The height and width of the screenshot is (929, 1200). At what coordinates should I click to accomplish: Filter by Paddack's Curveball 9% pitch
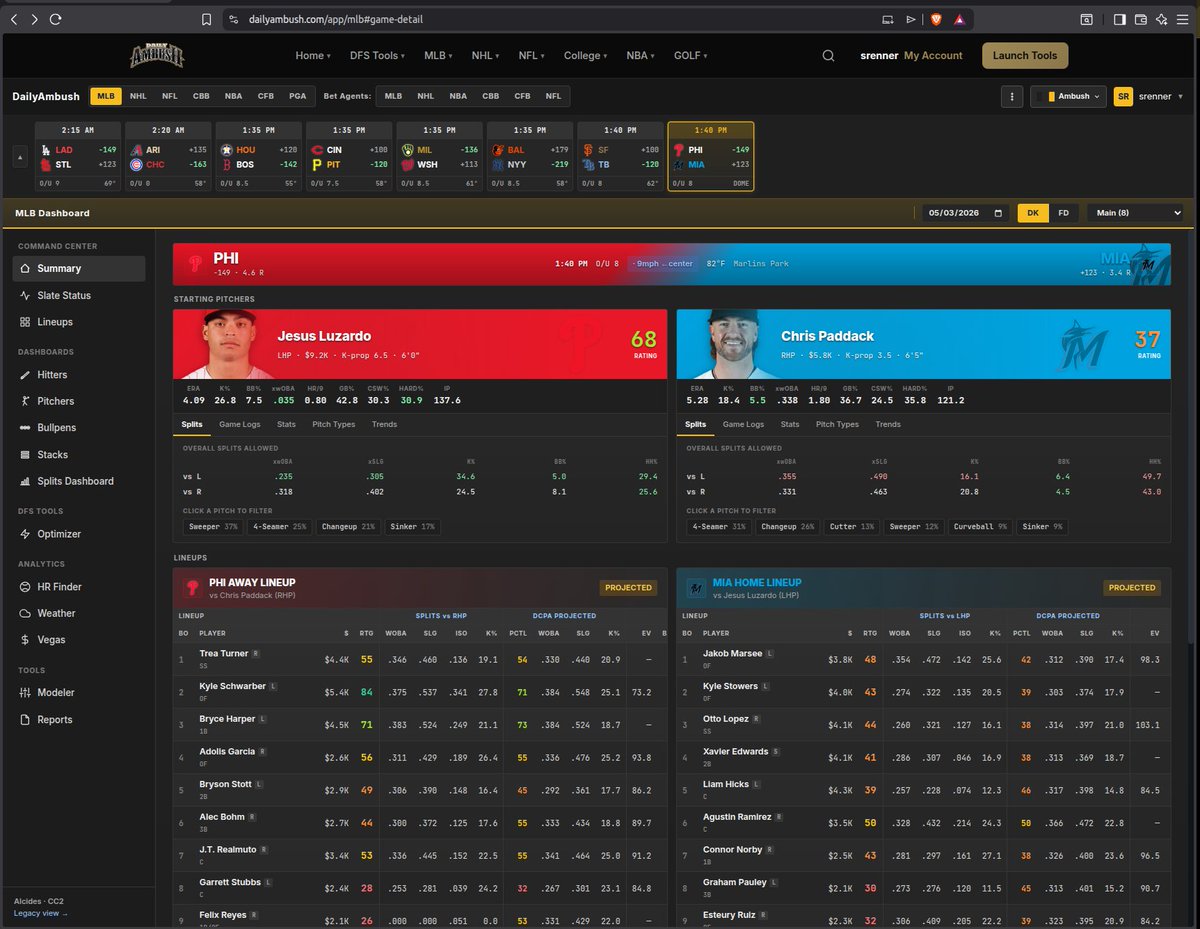pos(980,526)
